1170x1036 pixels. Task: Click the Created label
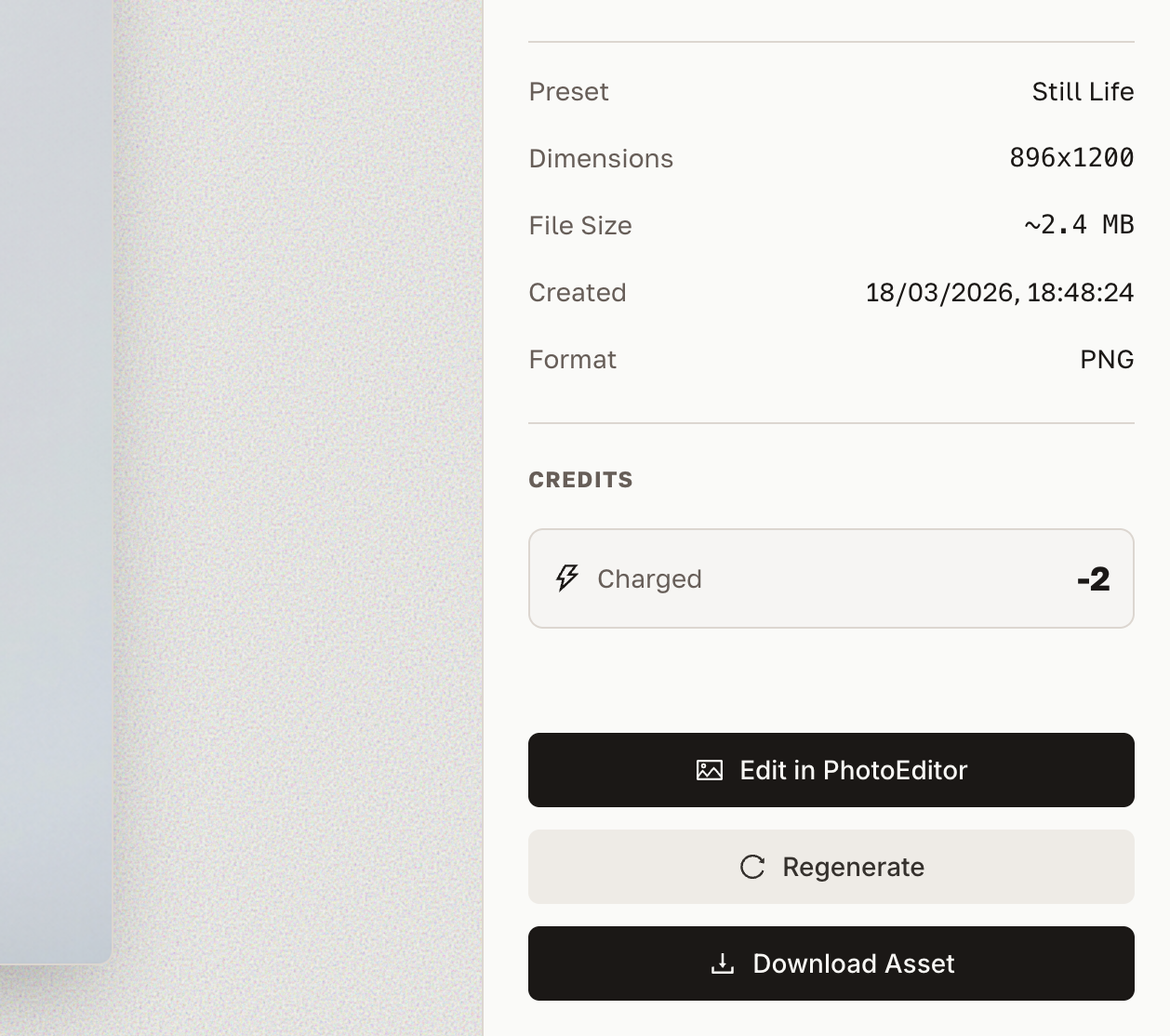[577, 292]
